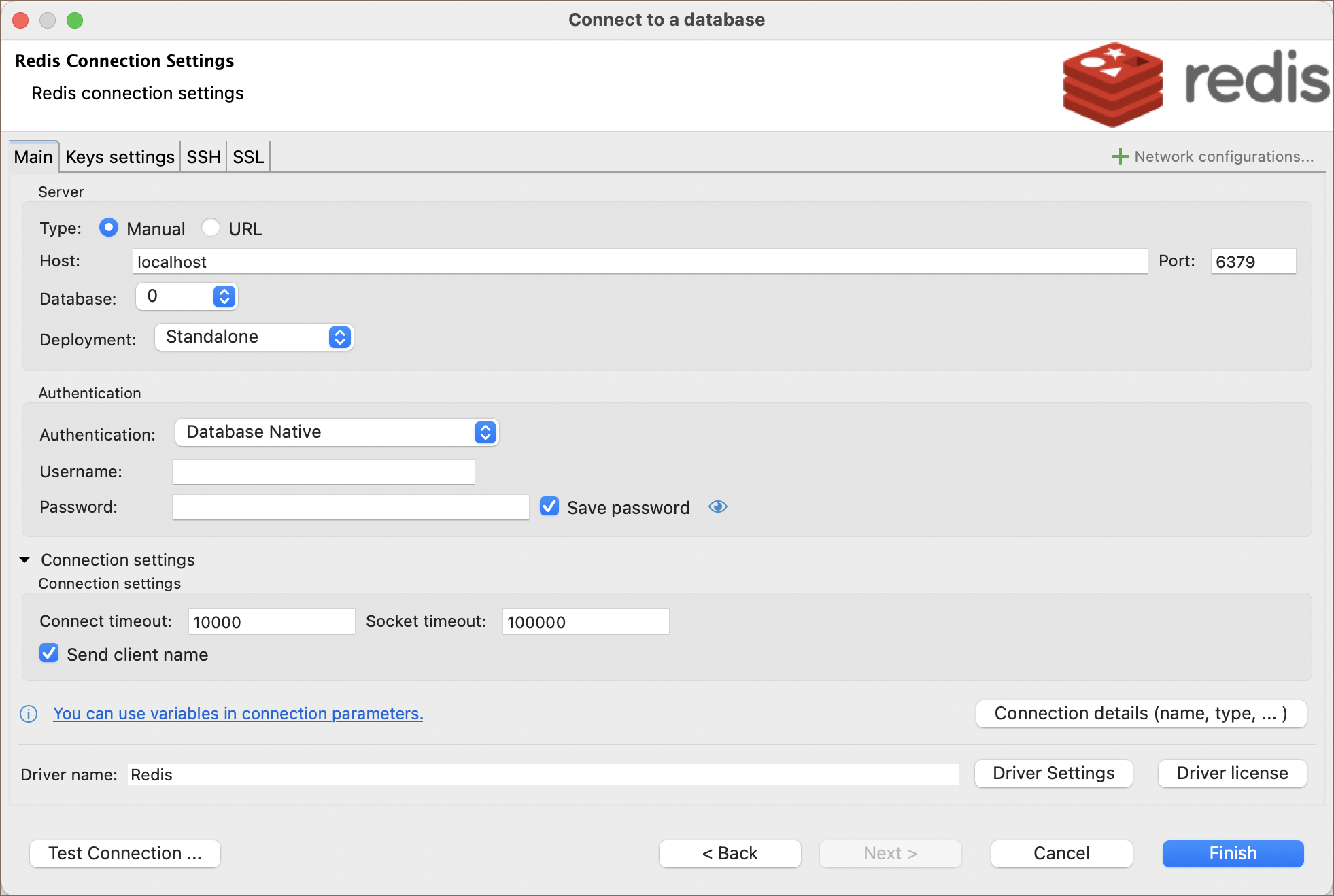Image resolution: width=1334 pixels, height=896 pixels.
Task: Click into the Host input field
Action: point(639,262)
